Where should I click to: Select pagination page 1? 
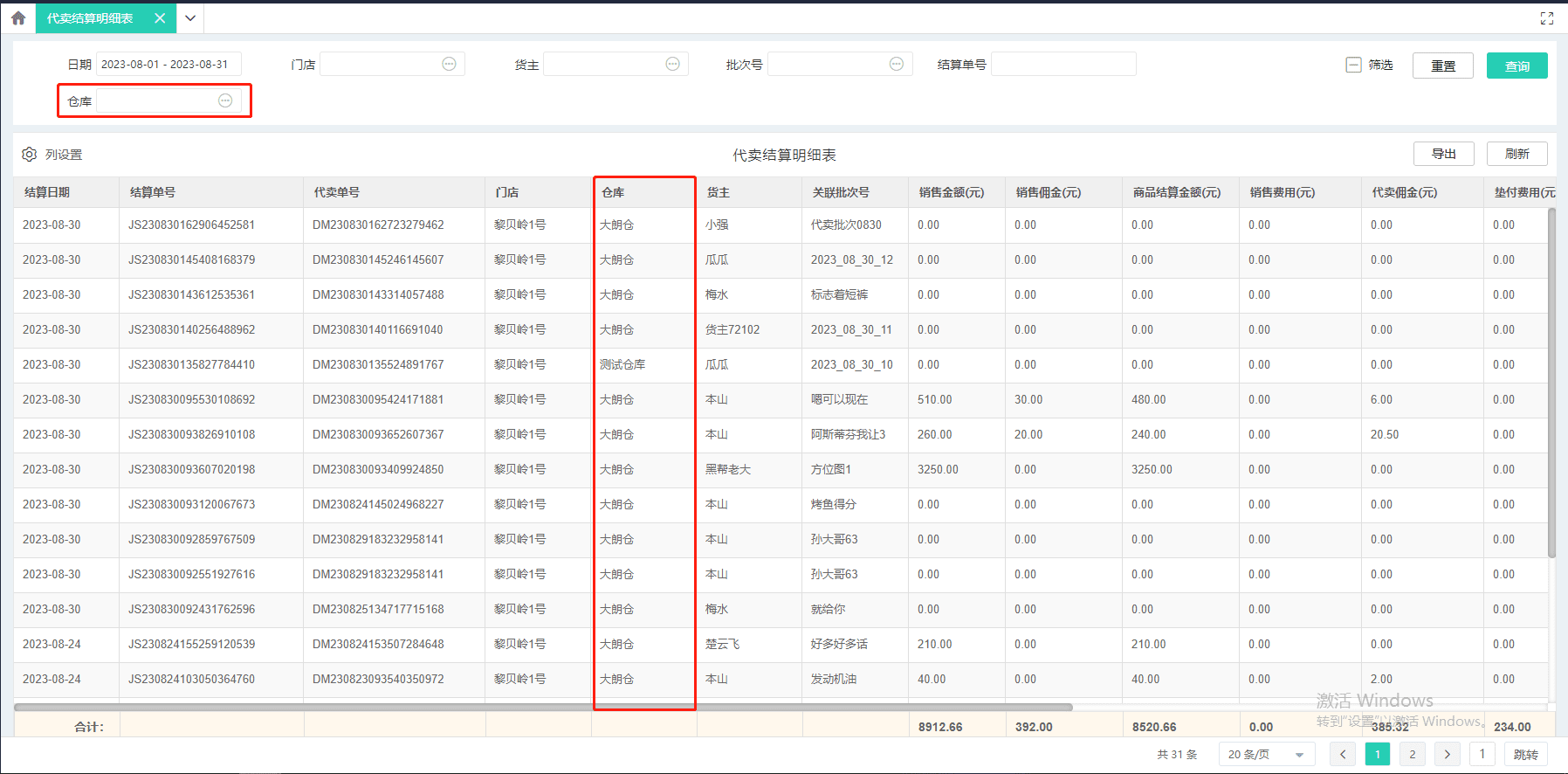(1377, 754)
